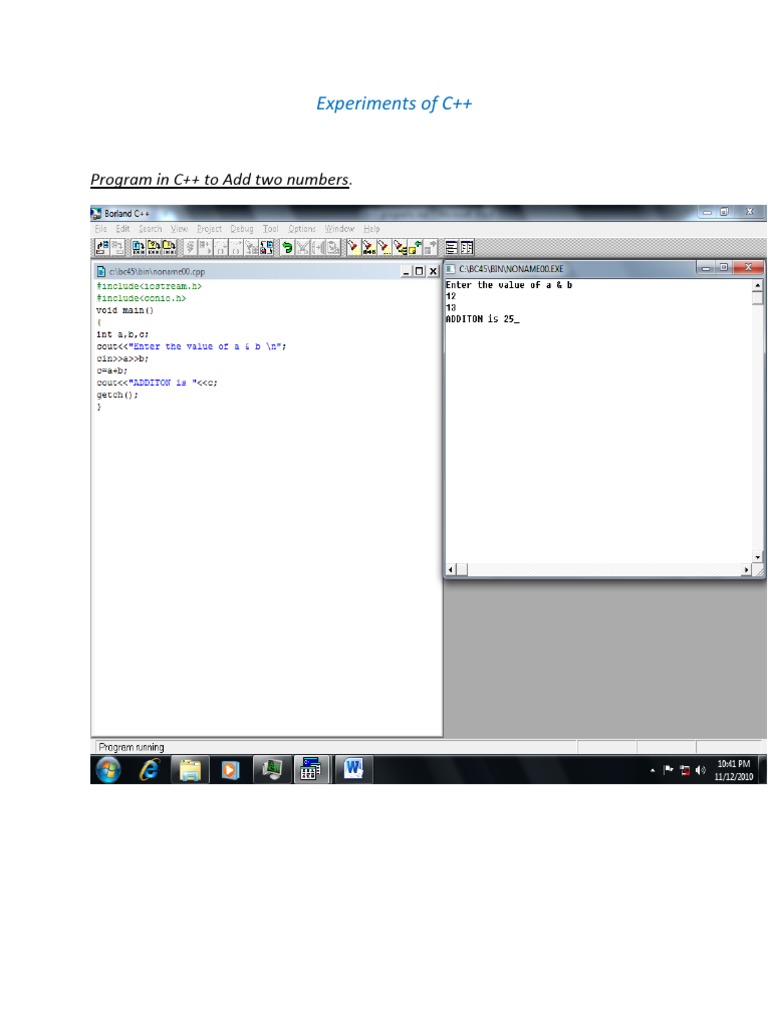Click console scrollbar up arrow

[758, 285]
